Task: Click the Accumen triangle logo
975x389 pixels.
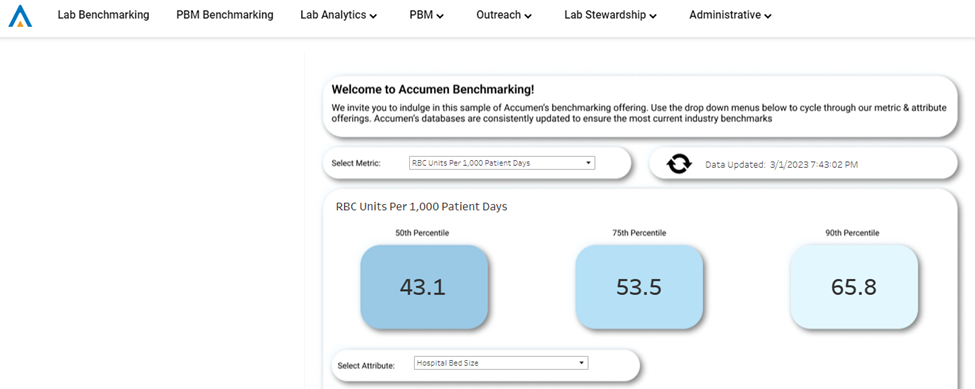Action: [x=20, y=16]
